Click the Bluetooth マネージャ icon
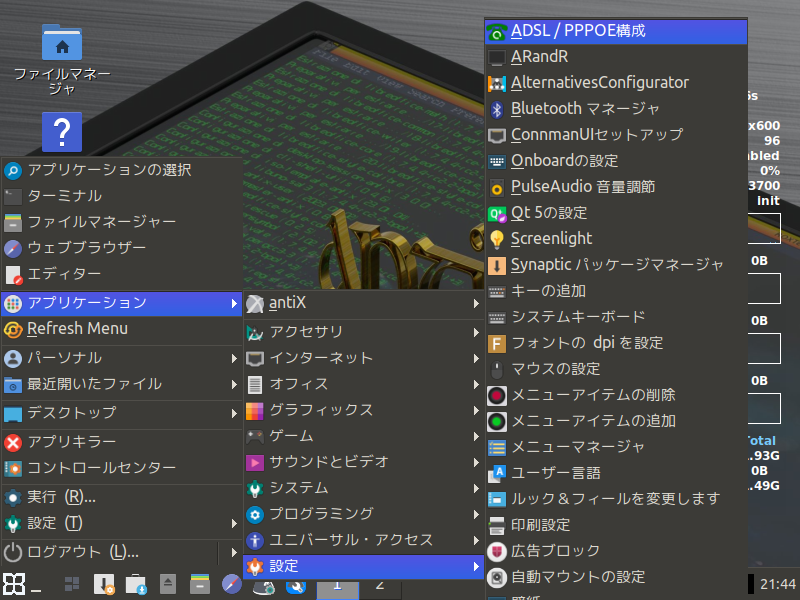This screenshot has width=800, height=600. [496, 109]
